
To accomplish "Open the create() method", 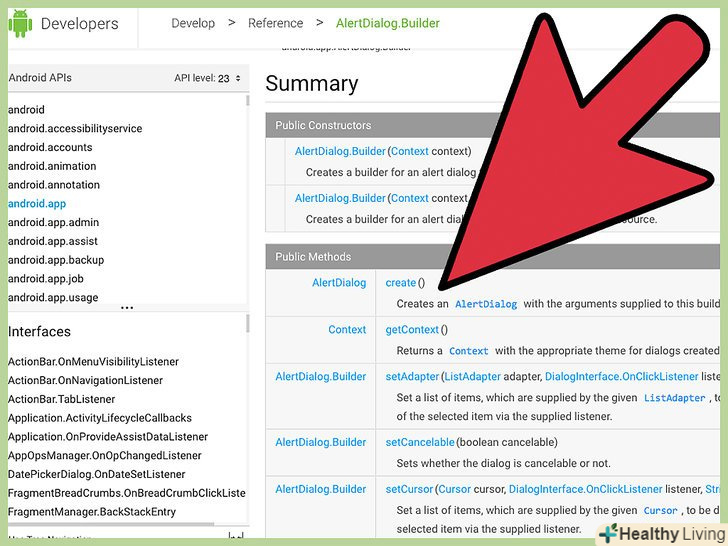I will [401, 283].
